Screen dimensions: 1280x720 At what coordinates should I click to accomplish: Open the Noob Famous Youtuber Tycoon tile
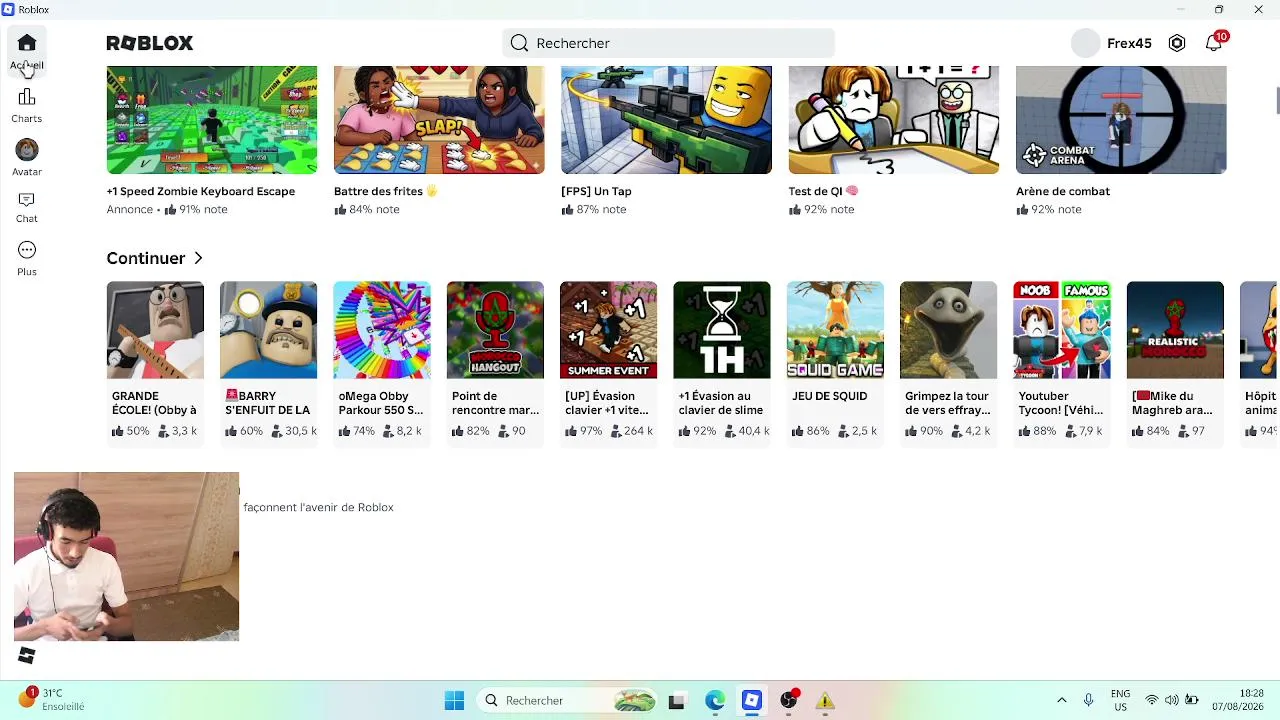pos(1062,330)
